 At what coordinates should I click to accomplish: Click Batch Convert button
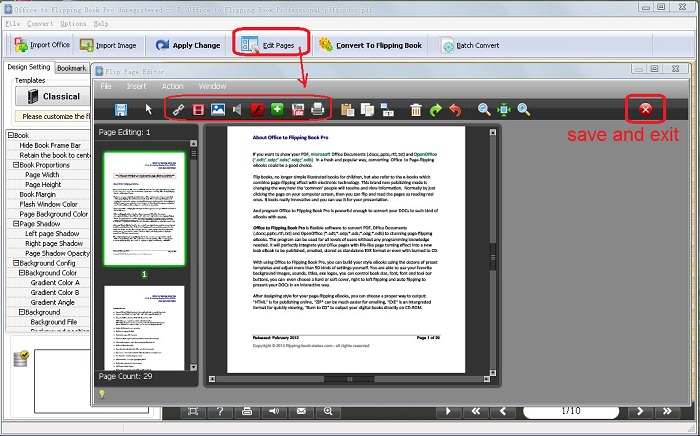point(469,45)
